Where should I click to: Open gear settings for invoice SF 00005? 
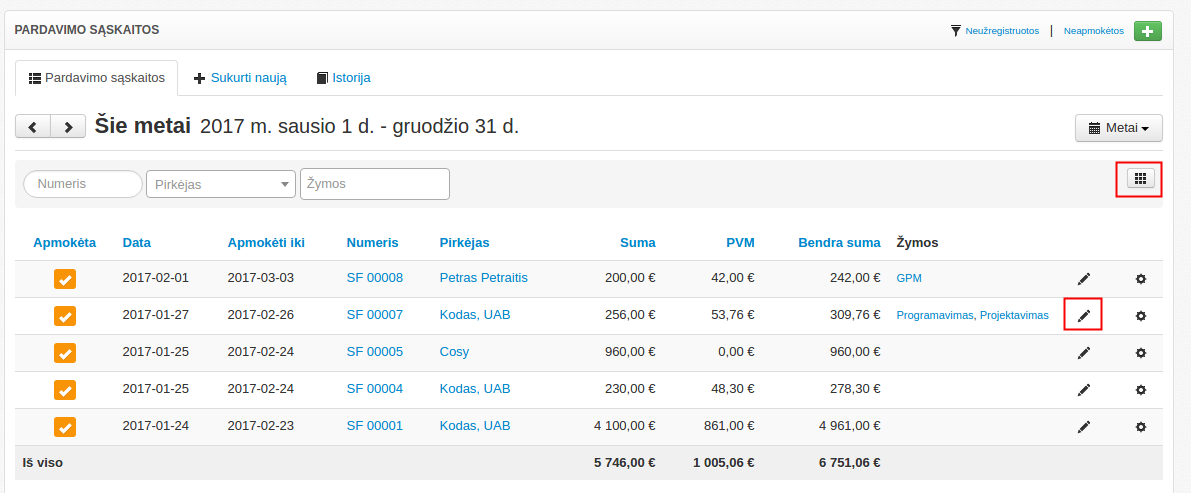tap(1141, 353)
